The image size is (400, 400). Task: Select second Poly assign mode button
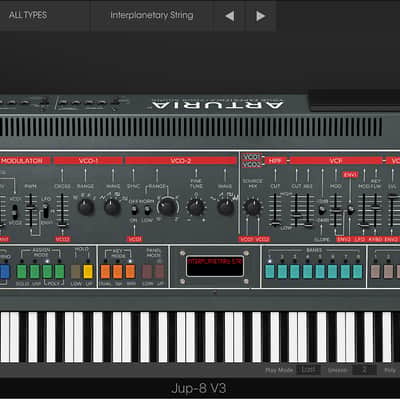click(60, 272)
